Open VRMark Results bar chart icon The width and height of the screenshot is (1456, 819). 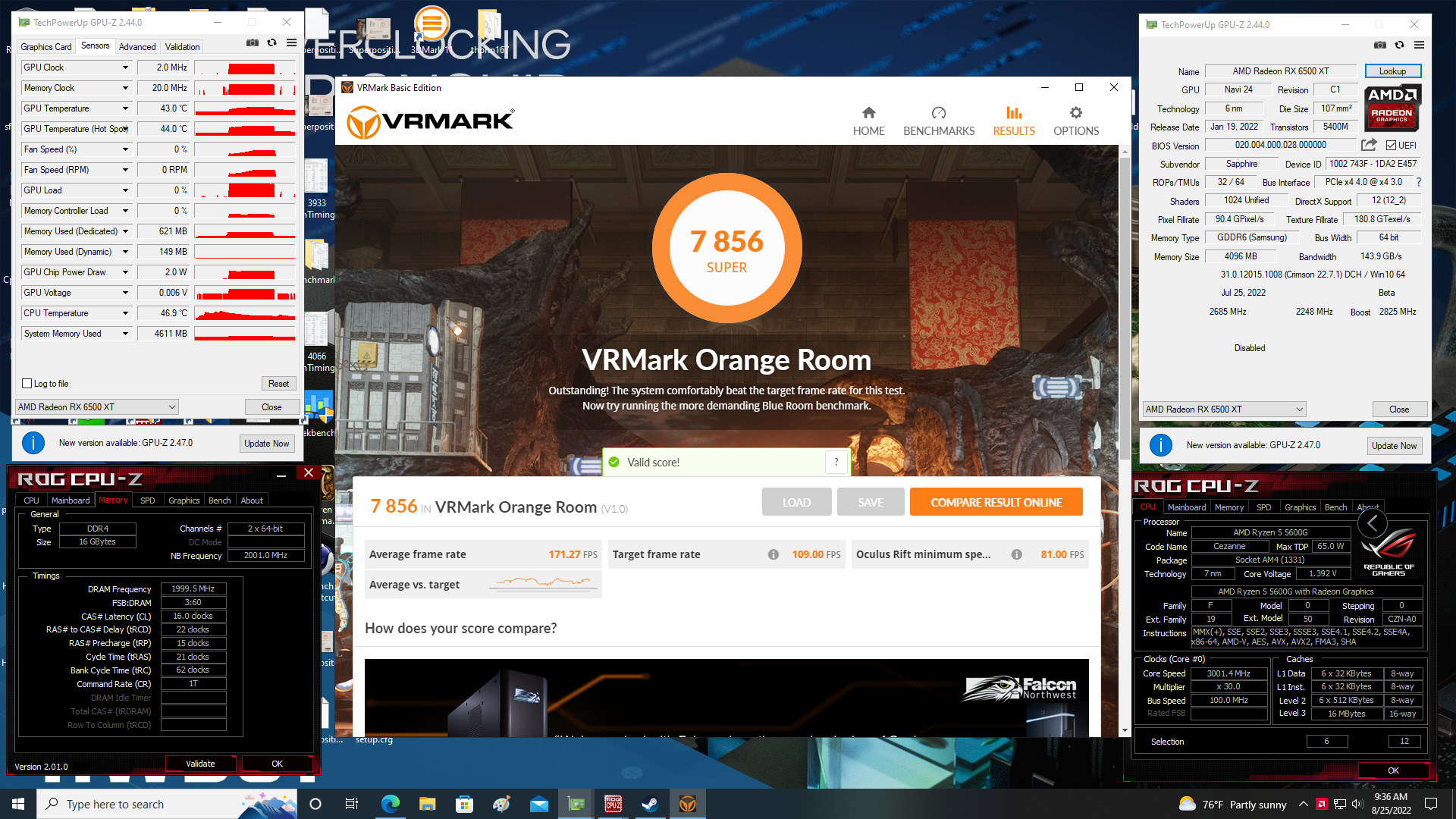coord(1014,113)
